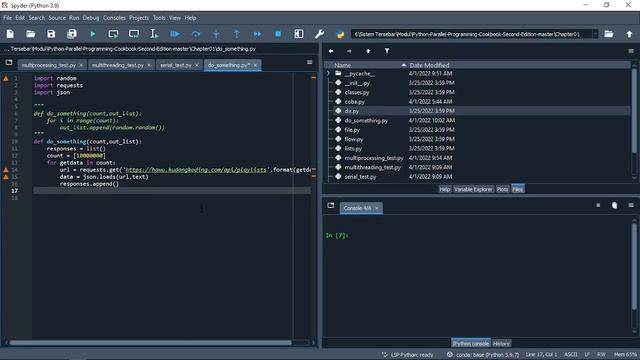The image size is (640, 360).
Task: Step into function in debugger
Action: [216, 34]
